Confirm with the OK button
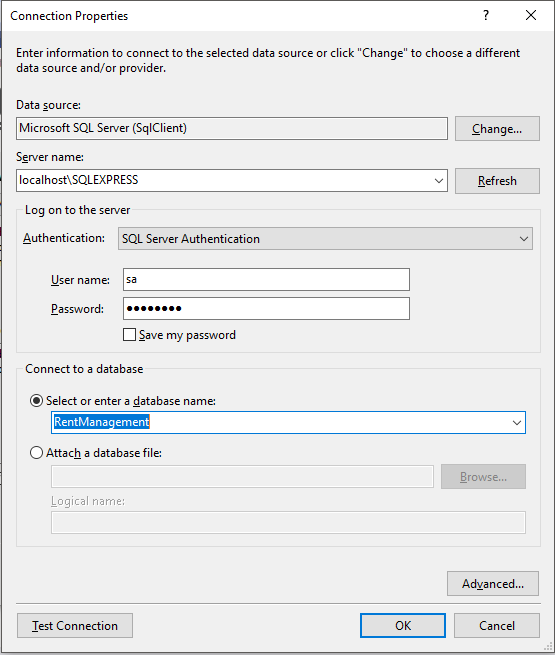This screenshot has width=555, height=655. click(x=403, y=625)
